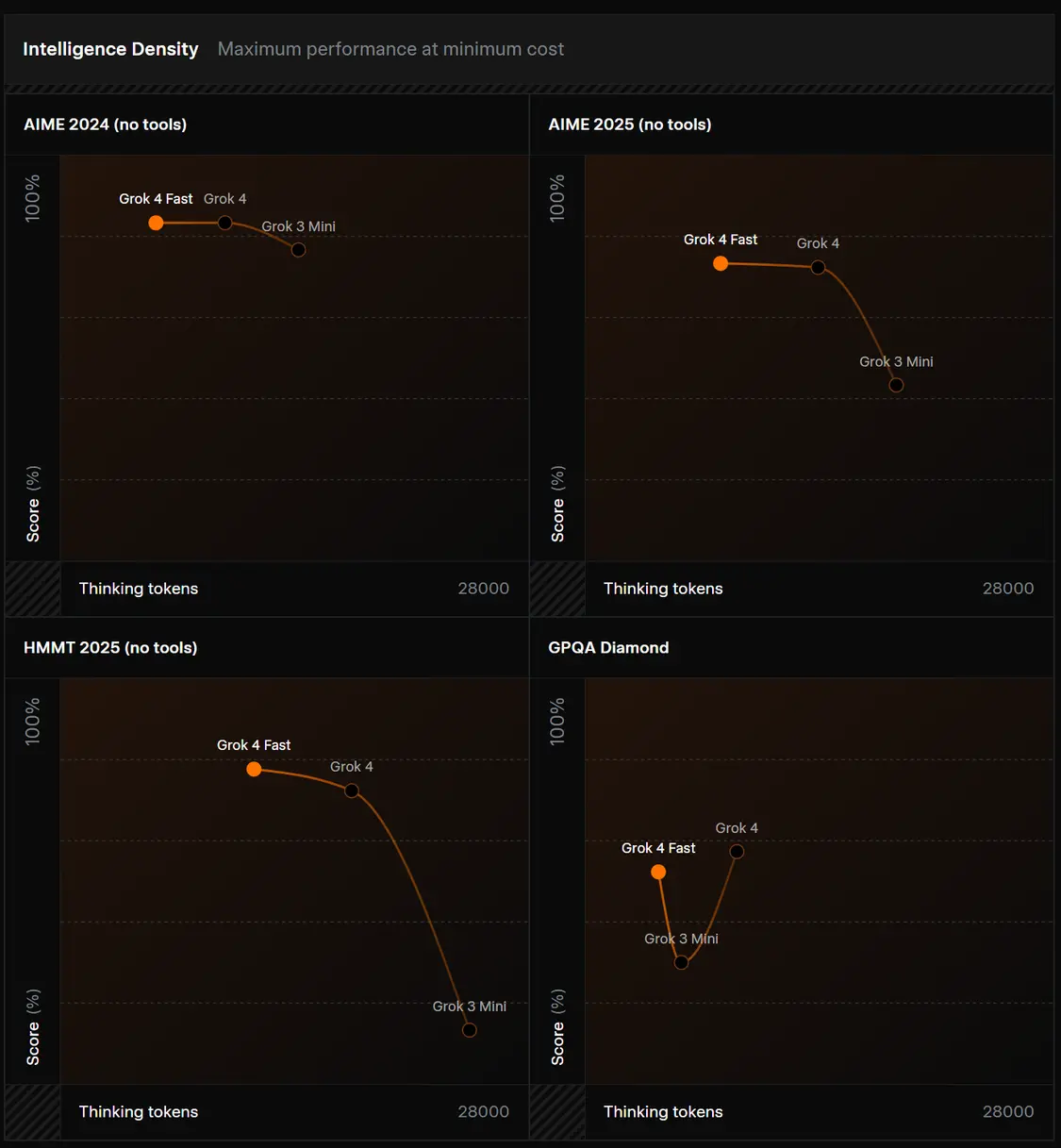Click Grok 4 data point in AIME 2025 chart
1061x1148 pixels.
pos(818,267)
